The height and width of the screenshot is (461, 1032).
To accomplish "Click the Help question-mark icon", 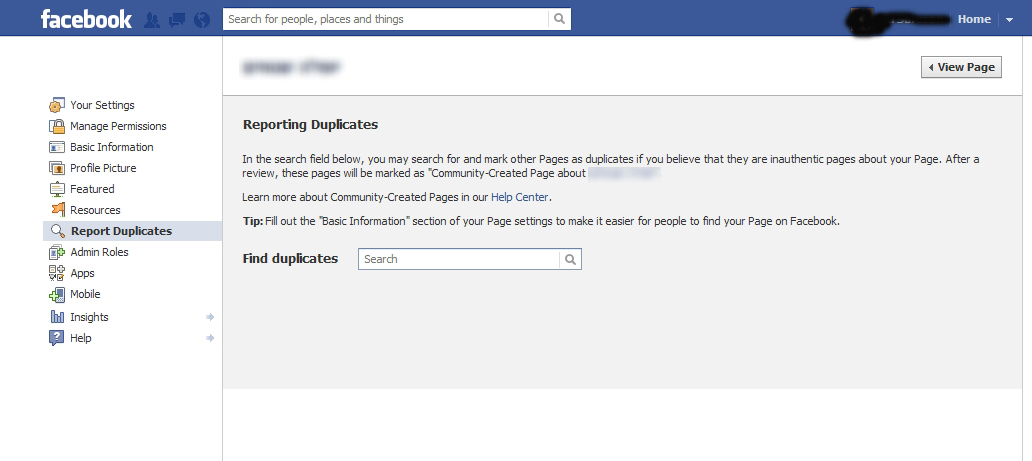I will click(57, 338).
